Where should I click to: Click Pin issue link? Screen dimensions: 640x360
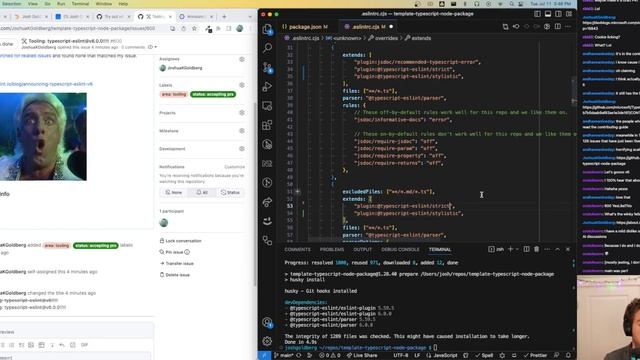click(175, 252)
